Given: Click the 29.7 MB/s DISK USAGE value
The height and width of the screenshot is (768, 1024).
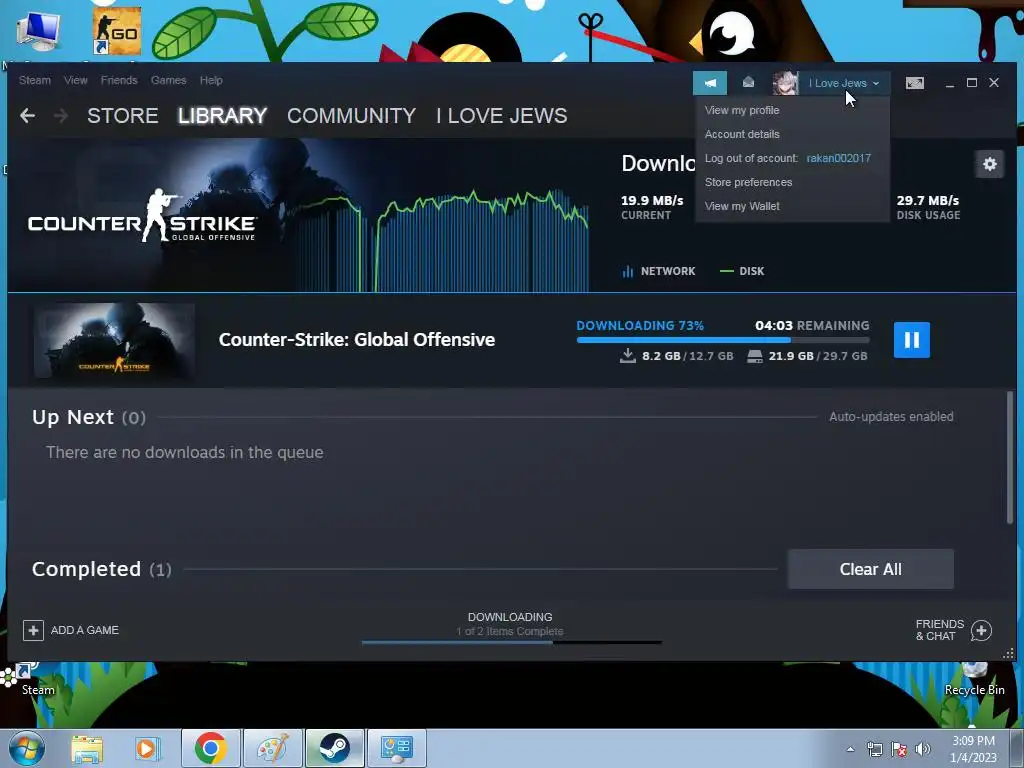Looking at the screenshot, I should coord(928,206).
